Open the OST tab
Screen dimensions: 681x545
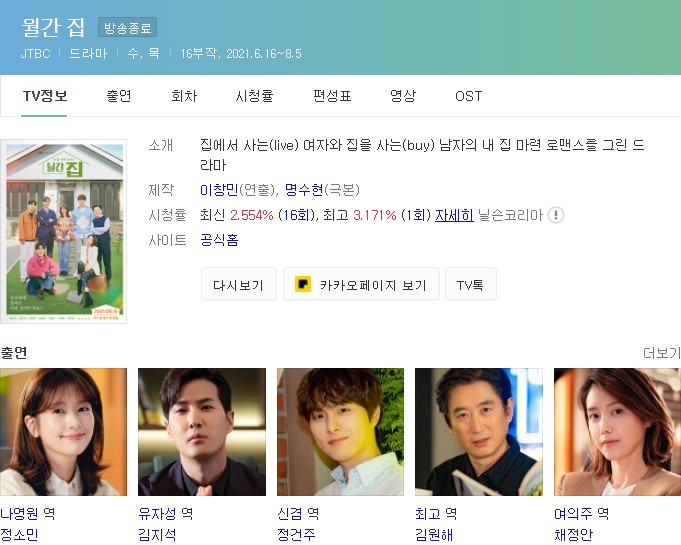coord(469,96)
